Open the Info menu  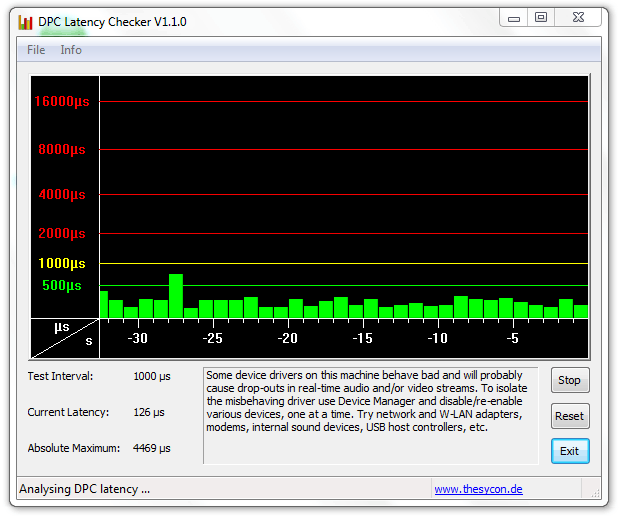point(71,50)
